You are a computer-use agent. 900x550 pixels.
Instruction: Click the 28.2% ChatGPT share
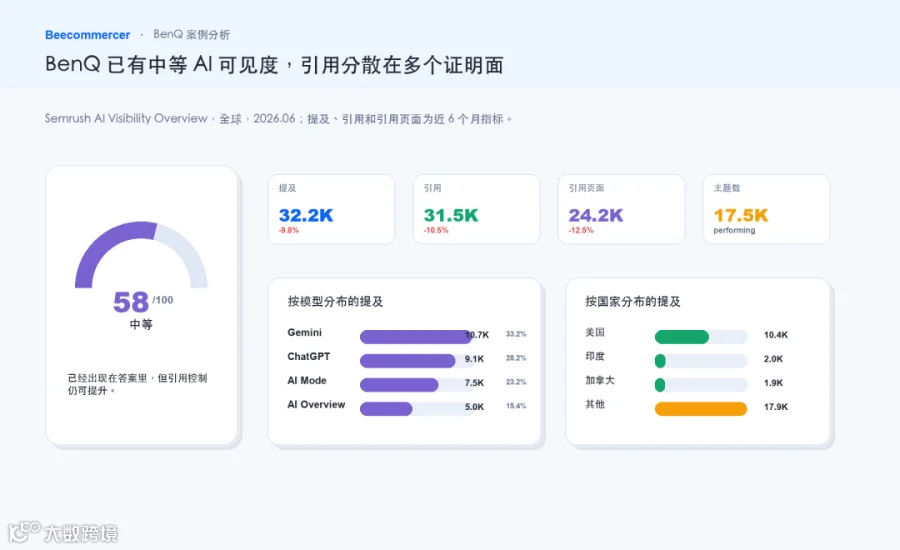pyautogui.click(x=516, y=358)
